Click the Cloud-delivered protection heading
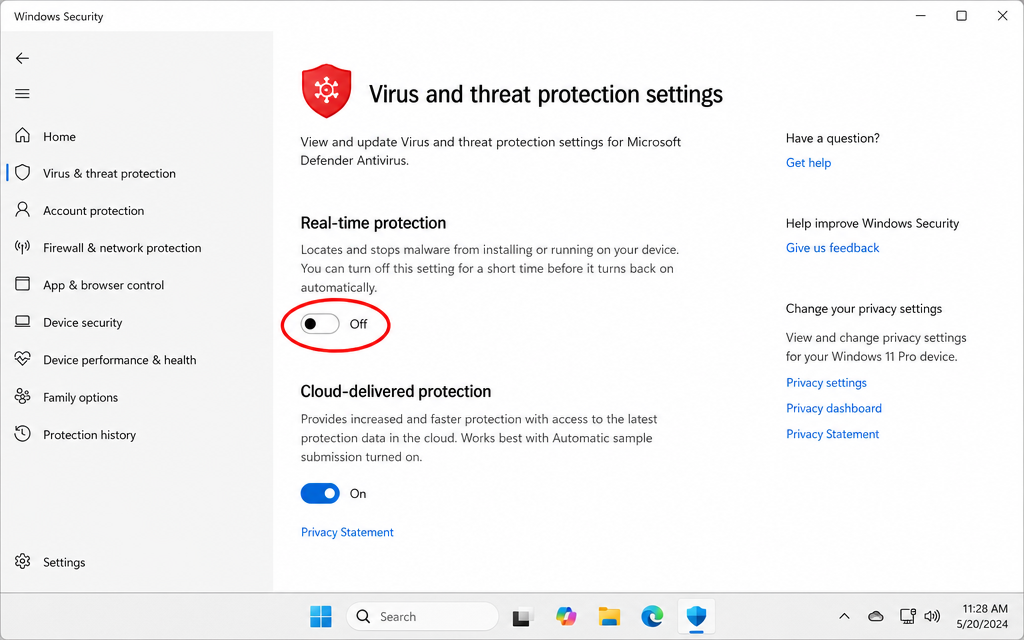The image size is (1024, 640). (x=395, y=391)
